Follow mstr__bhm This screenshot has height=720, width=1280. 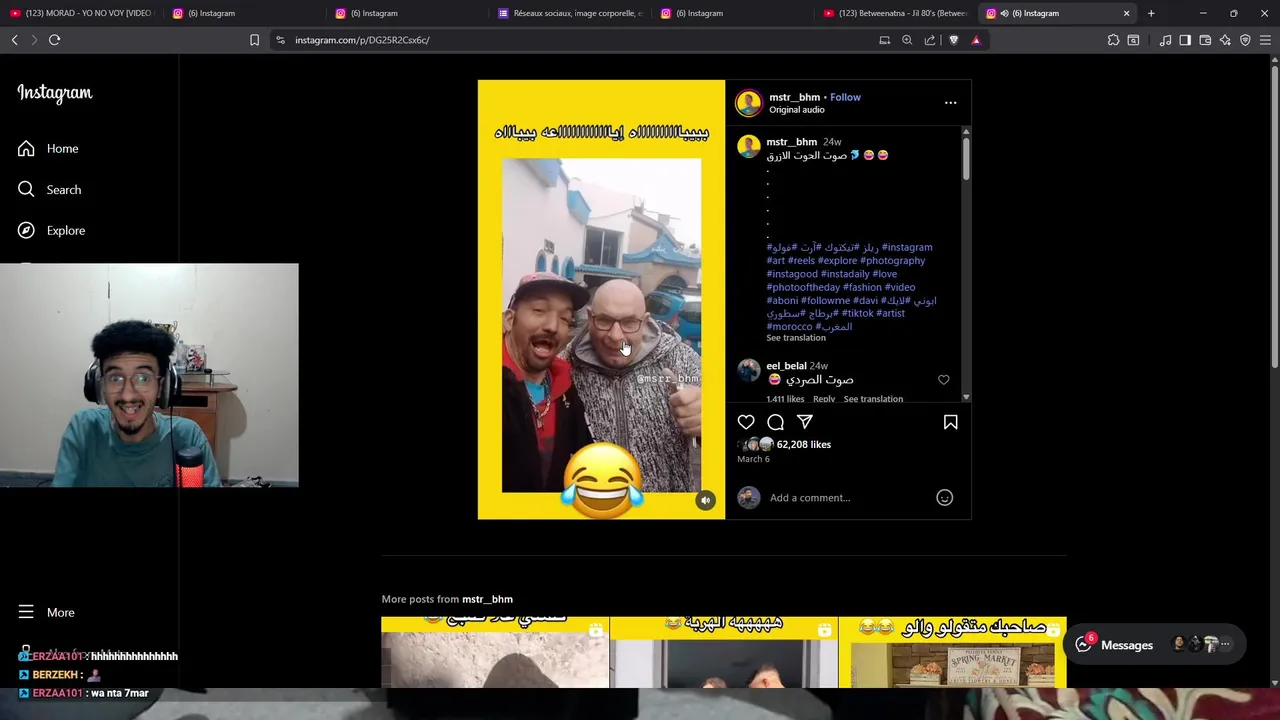[x=845, y=97]
